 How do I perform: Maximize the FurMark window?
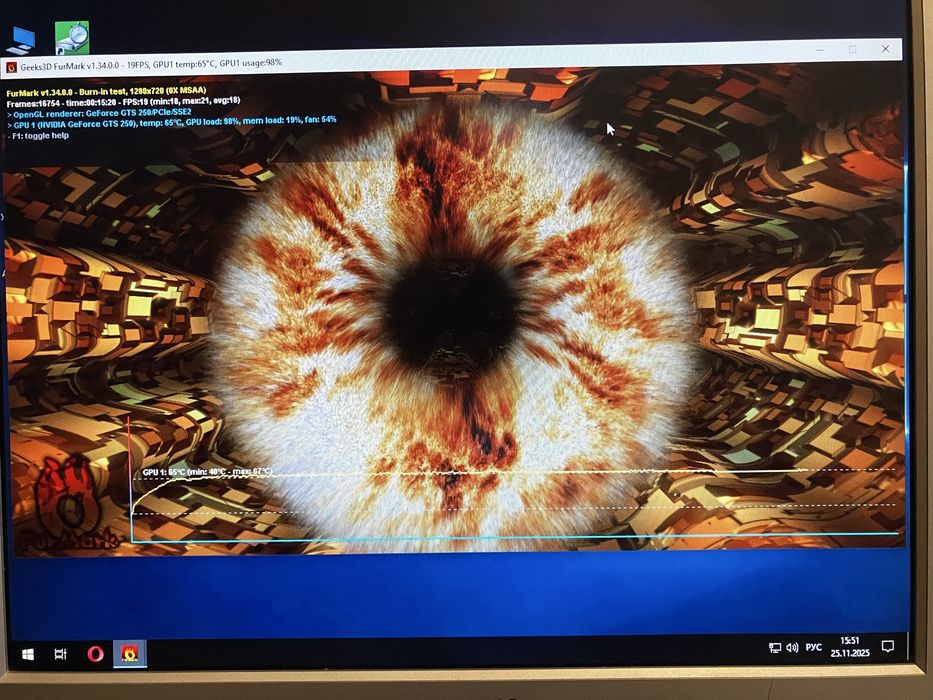click(853, 49)
